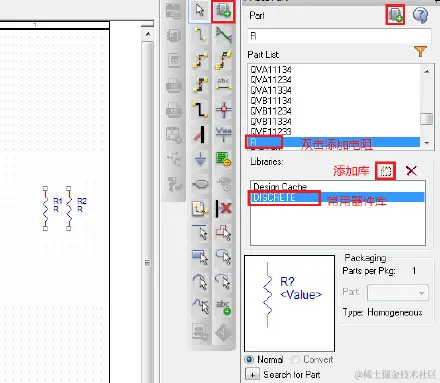Select the Place Bezier Curve tool
440x383 pixels.
(200, 306)
